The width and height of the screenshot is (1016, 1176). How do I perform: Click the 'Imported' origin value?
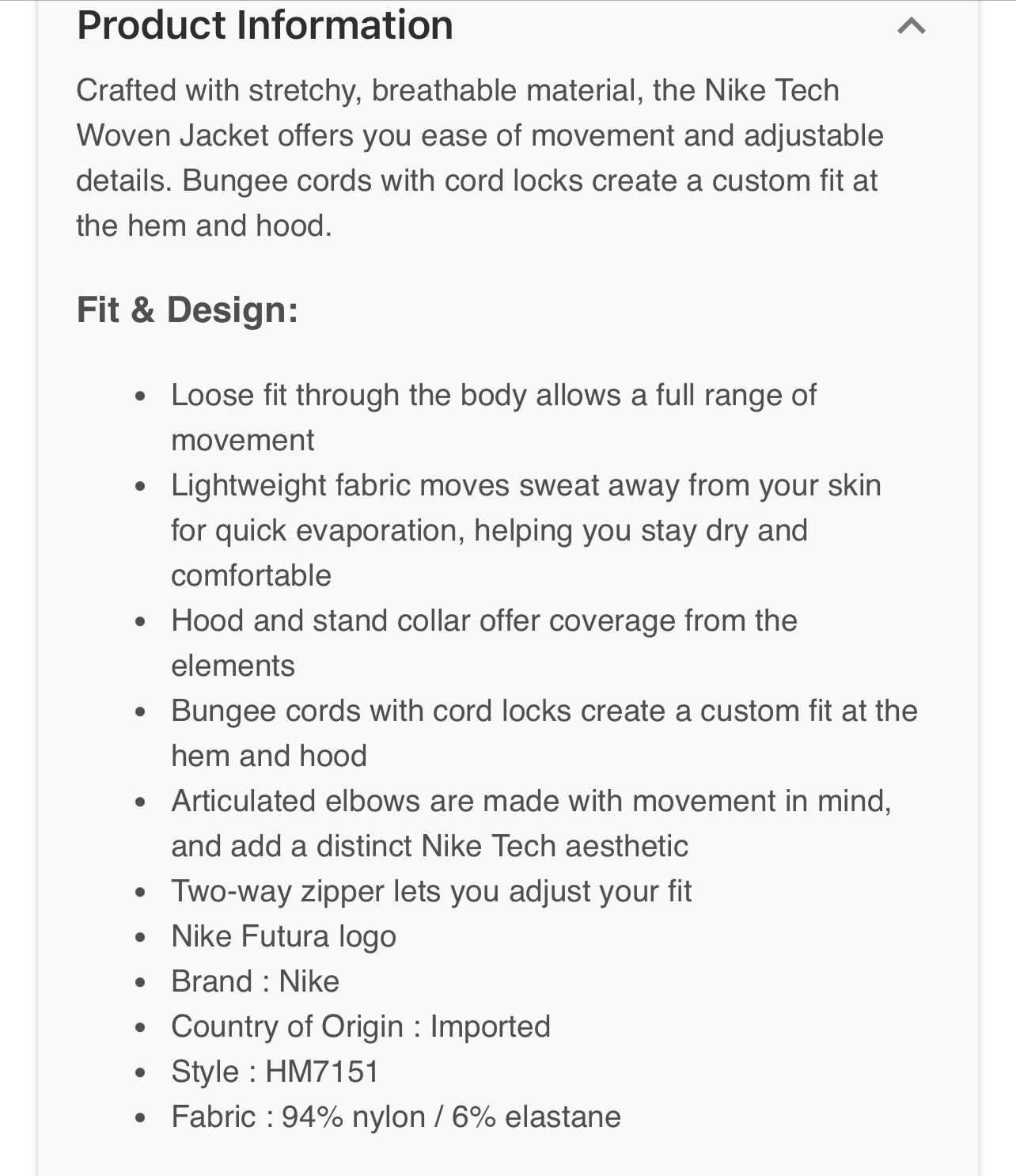(490, 1026)
